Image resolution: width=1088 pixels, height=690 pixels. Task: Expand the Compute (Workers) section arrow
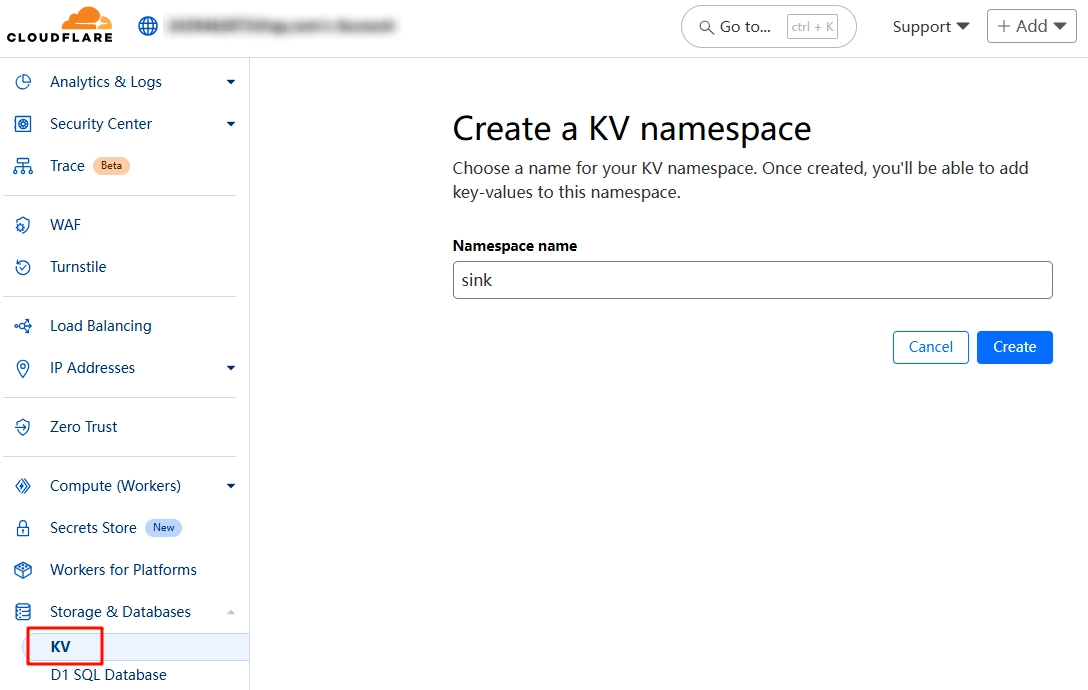[x=231, y=486]
